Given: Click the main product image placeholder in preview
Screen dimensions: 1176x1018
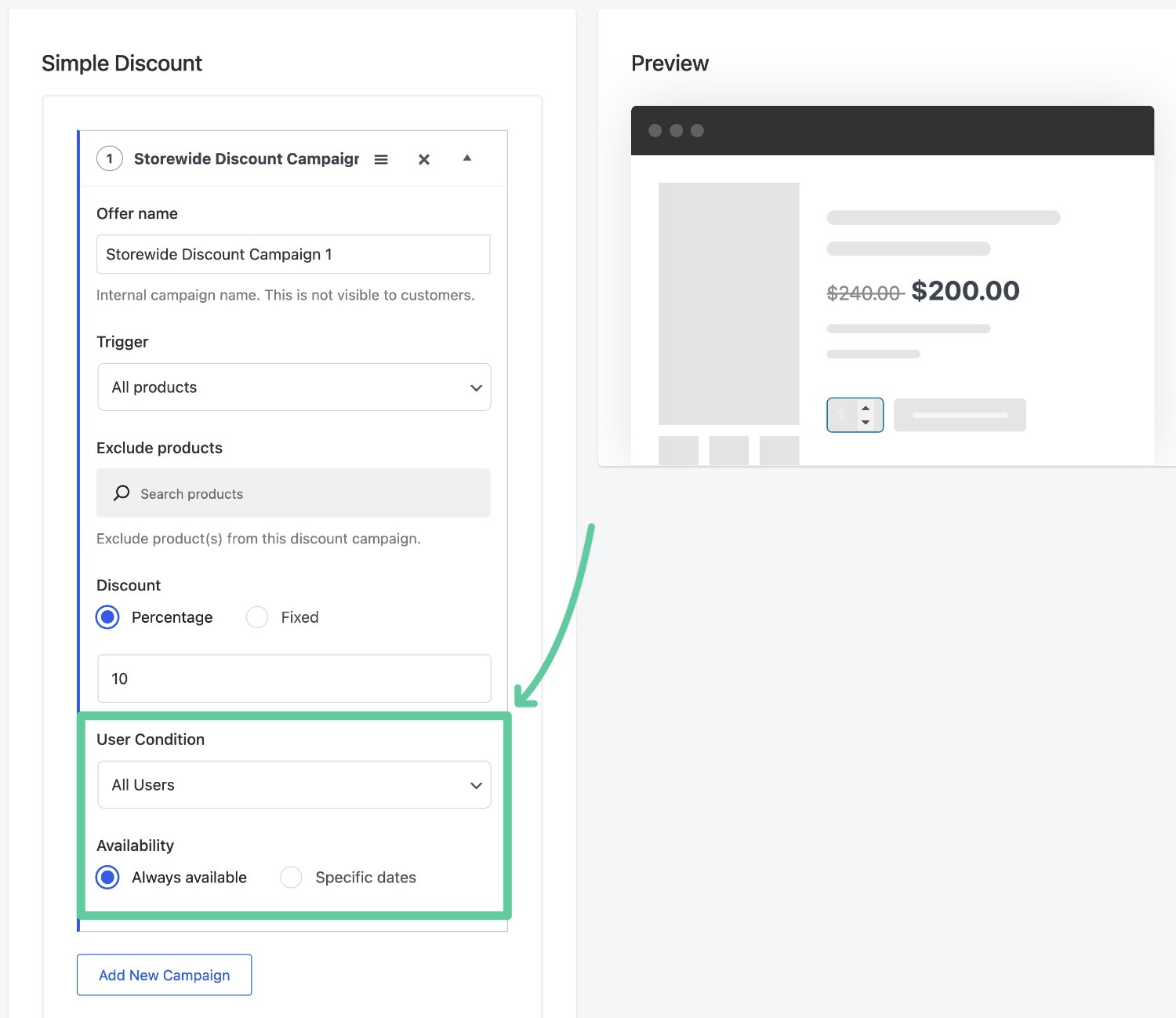Looking at the screenshot, I should point(728,304).
